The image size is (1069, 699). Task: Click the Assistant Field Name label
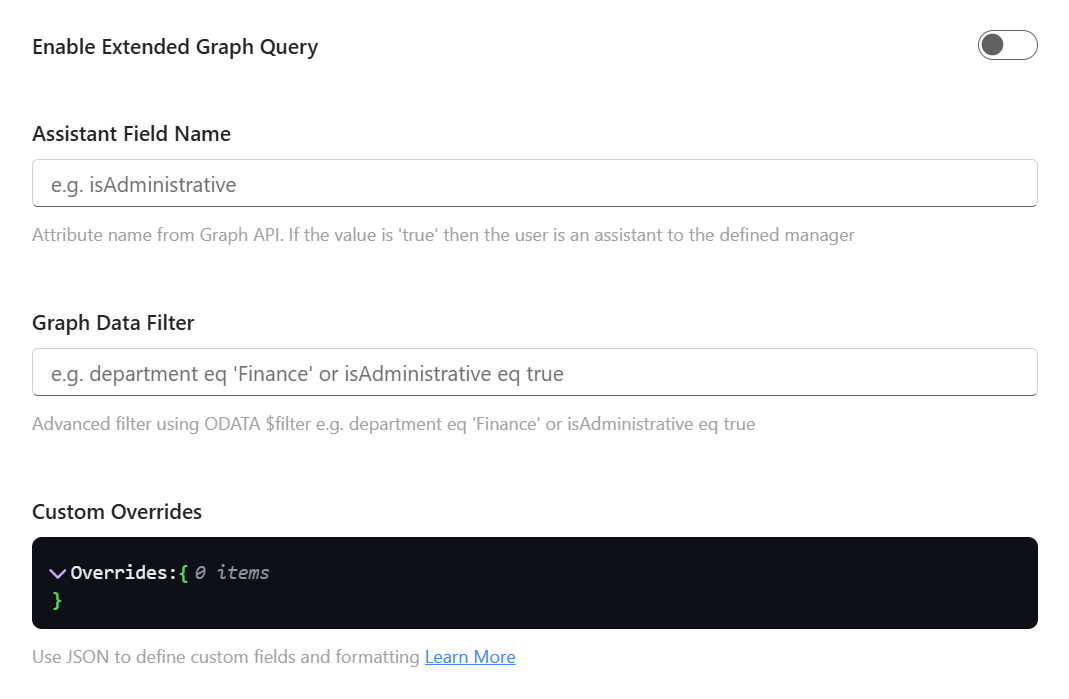click(131, 134)
